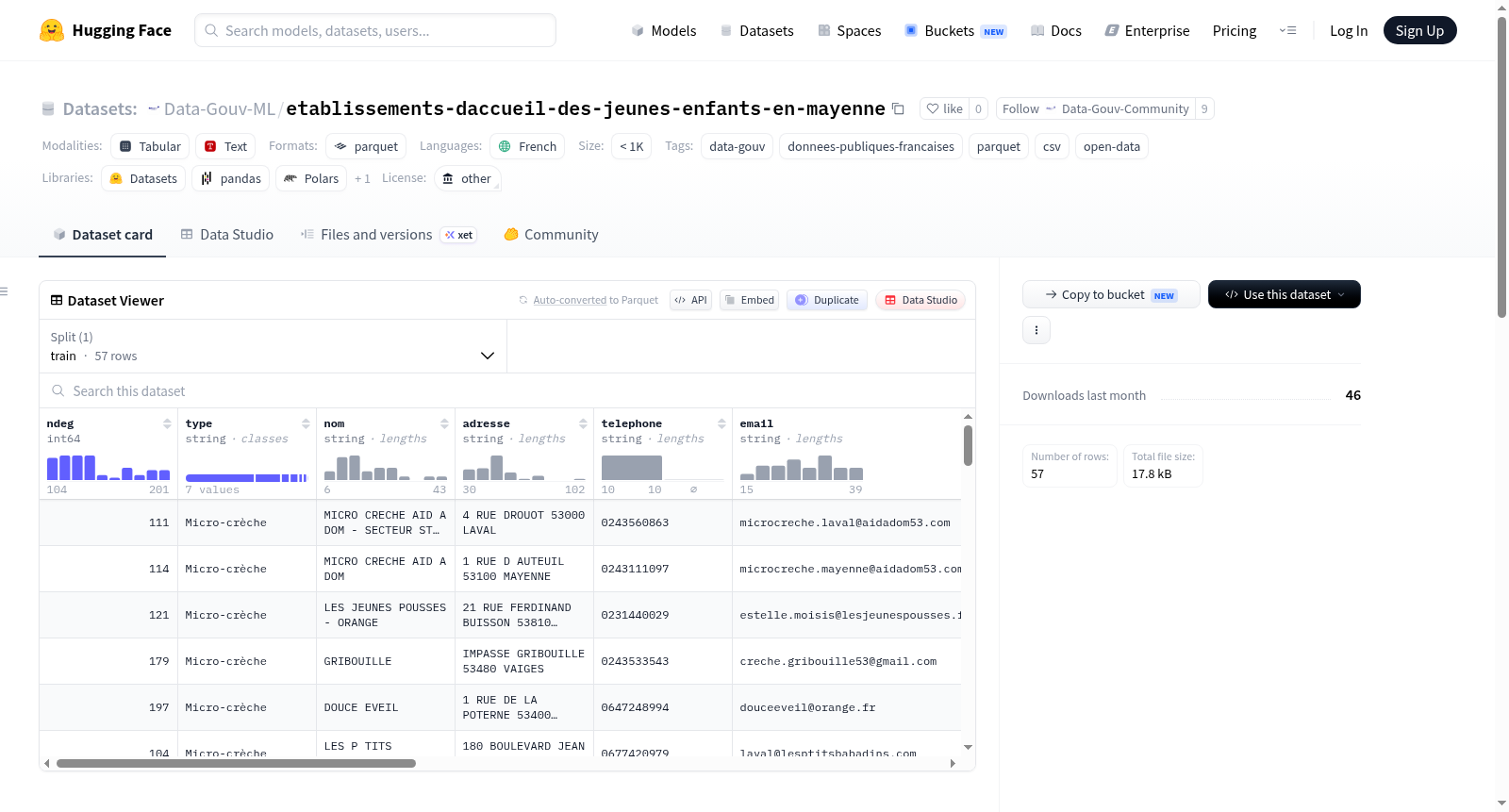Click the douceeveil@orange.fr email cell
This screenshot has height=812, width=1509.
(x=847, y=707)
